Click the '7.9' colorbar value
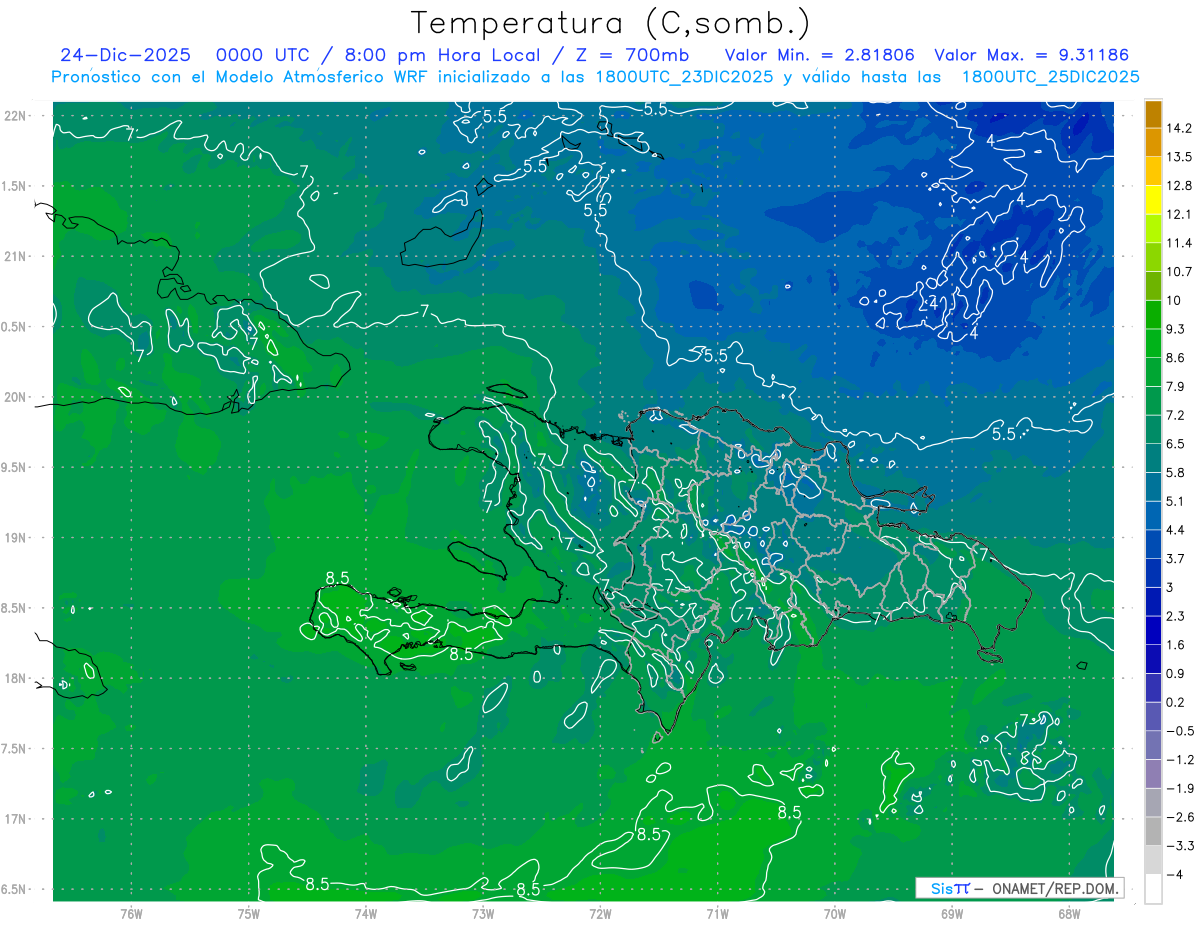The height and width of the screenshot is (927, 1200). (1176, 387)
